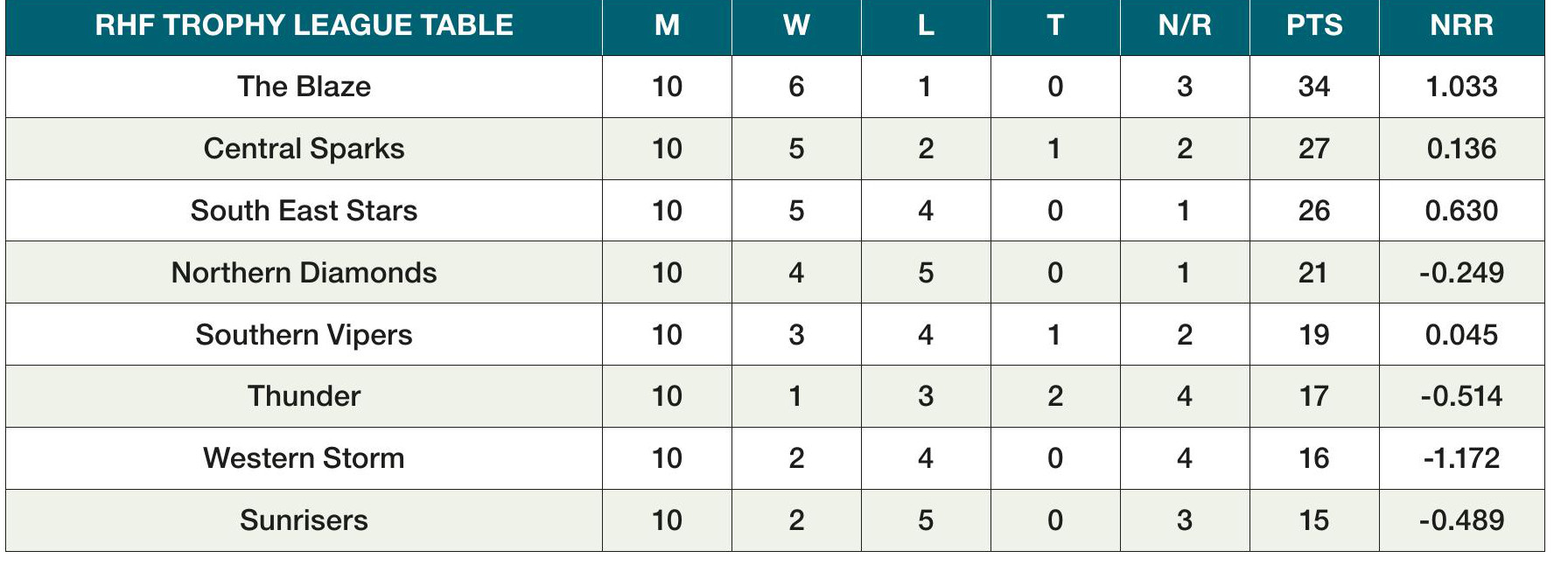Click the W column header
Viewport: 1568px width, 572px height.
[x=795, y=25]
